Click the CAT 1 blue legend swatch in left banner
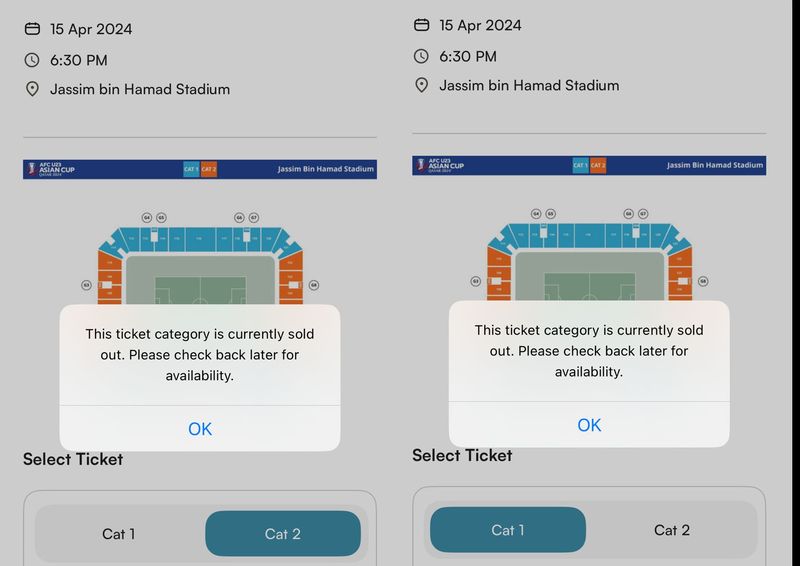This screenshot has height=566, width=800. pos(191,169)
